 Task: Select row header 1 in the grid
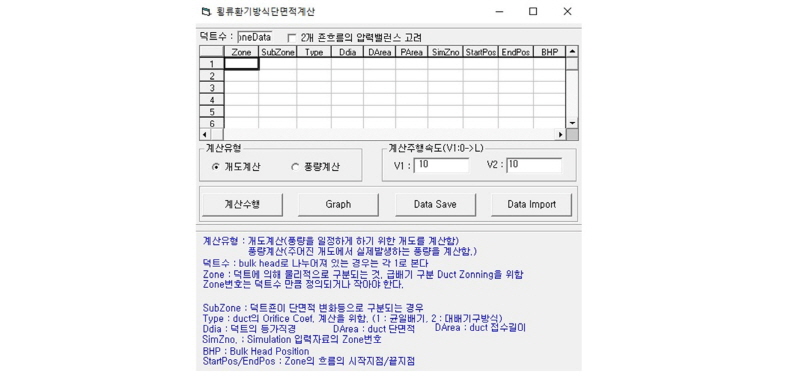(x=212, y=64)
